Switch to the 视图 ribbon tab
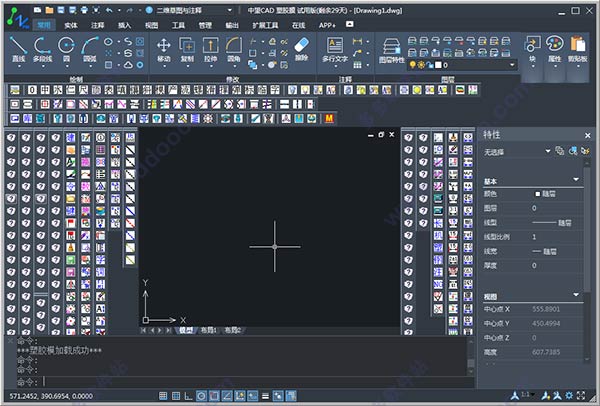 (x=152, y=25)
